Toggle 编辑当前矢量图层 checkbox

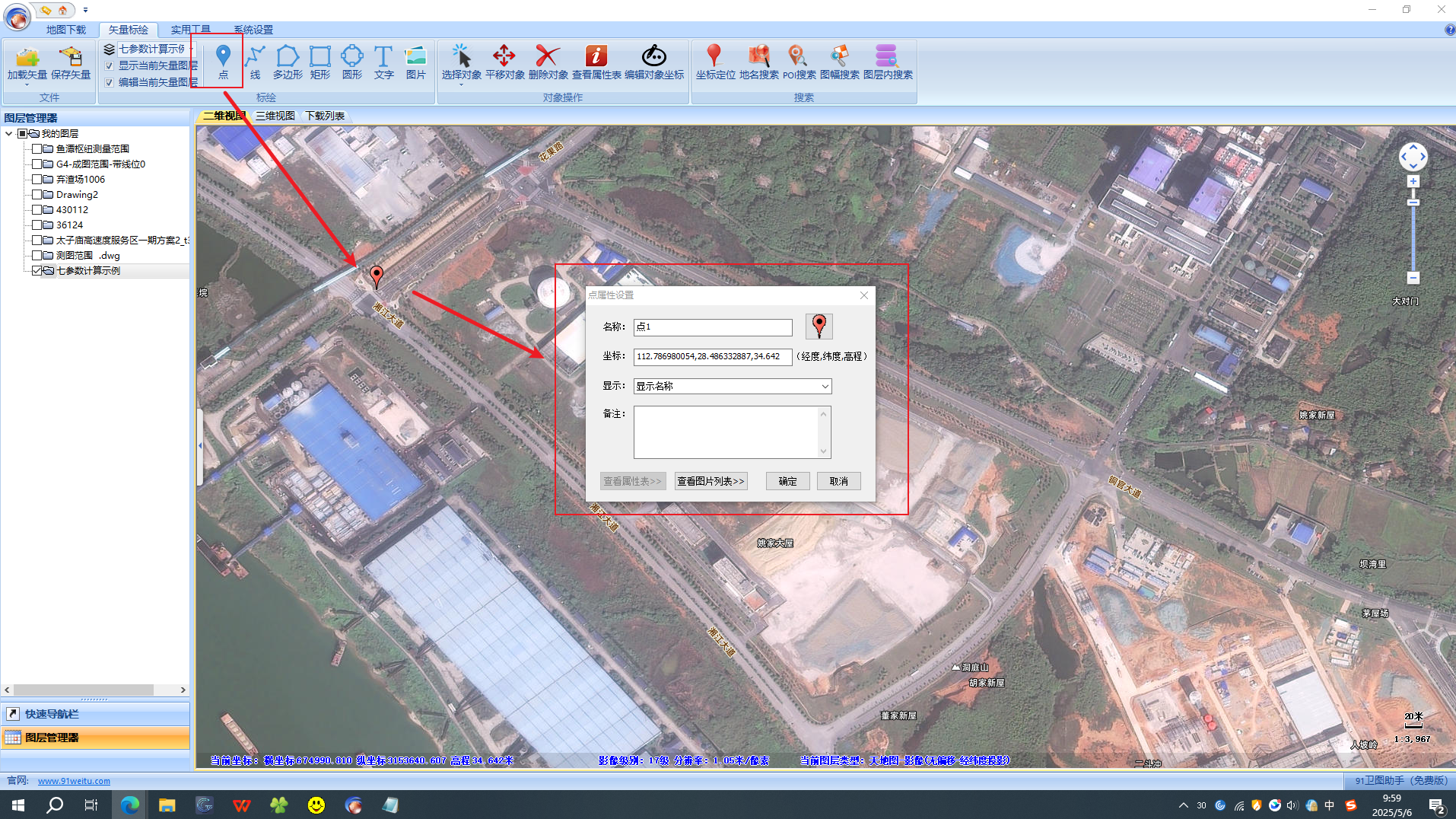coord(109,83)
